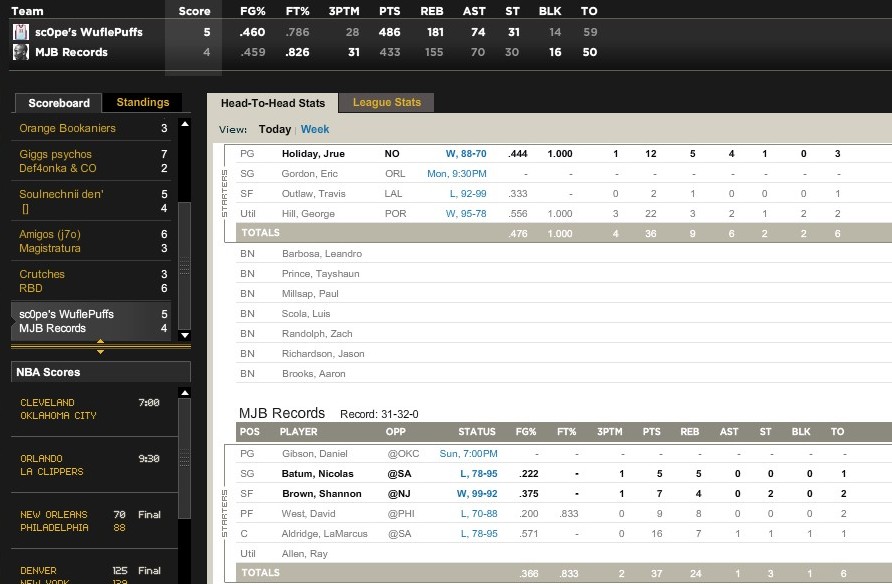
Task: Open Giggs psychos matchup
Action: (55, 154)
